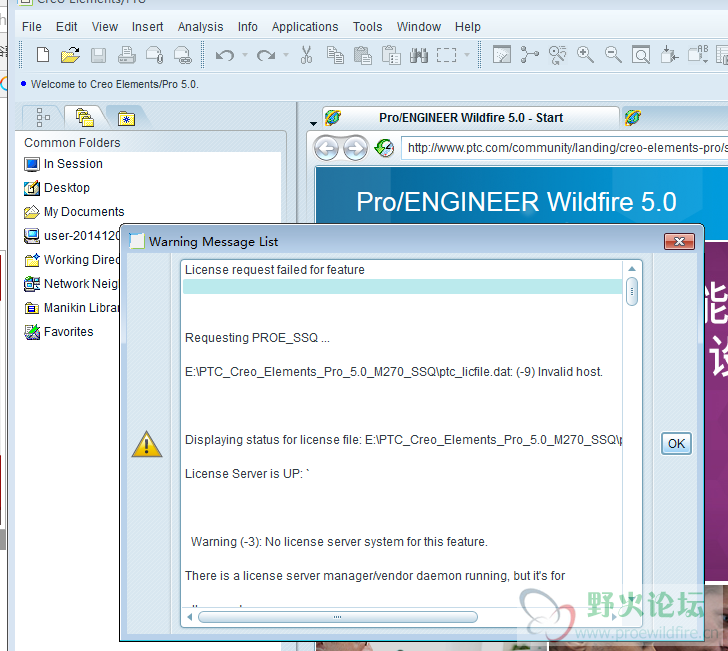This screenshot has width=728, height=651.
Task: Pick the dashed selection box tool
Action: point(446,55)
